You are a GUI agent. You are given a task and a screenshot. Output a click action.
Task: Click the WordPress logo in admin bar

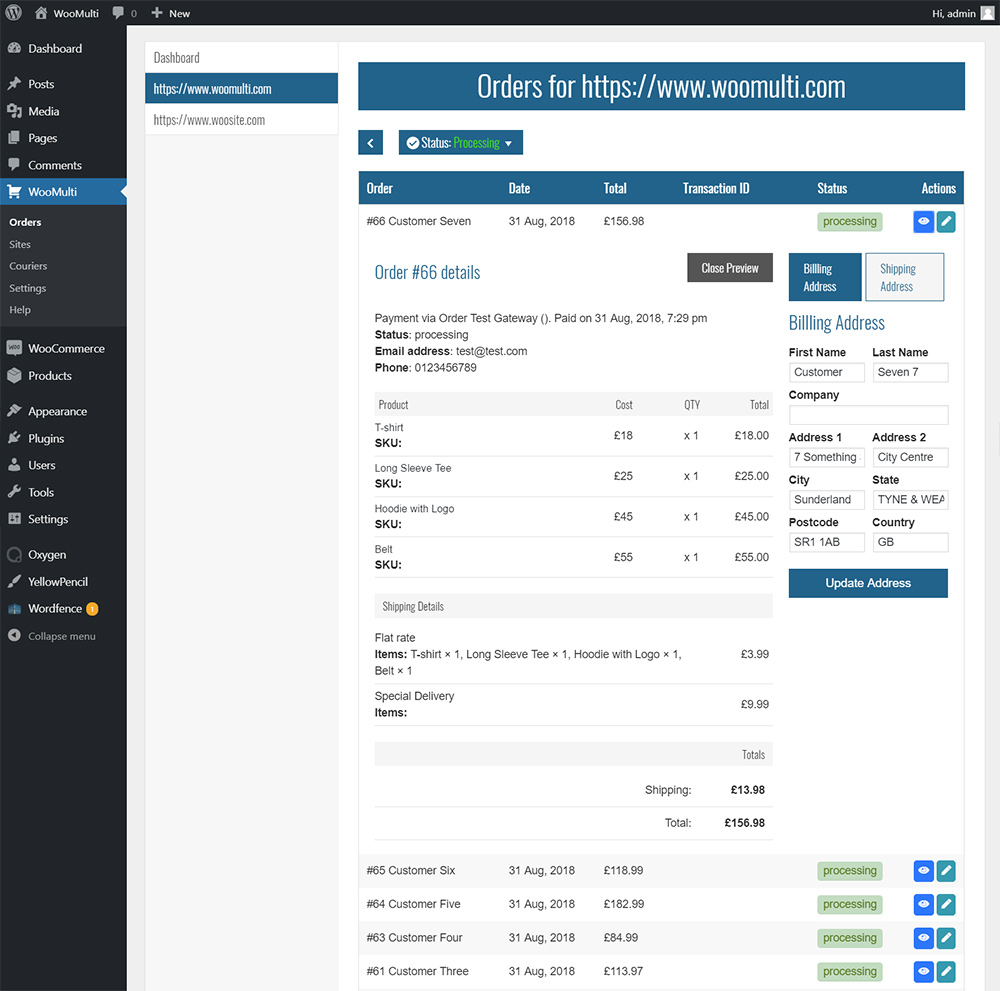[14, 13]
